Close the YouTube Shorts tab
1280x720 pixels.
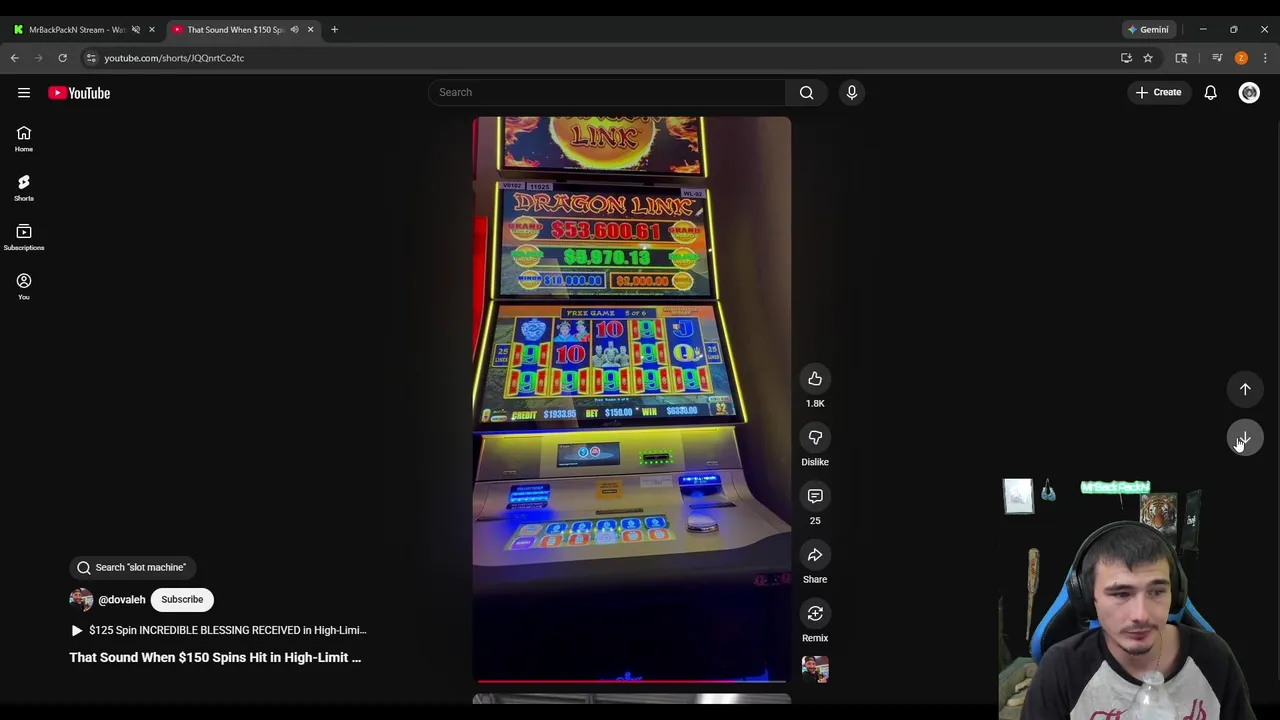[310, 30]
